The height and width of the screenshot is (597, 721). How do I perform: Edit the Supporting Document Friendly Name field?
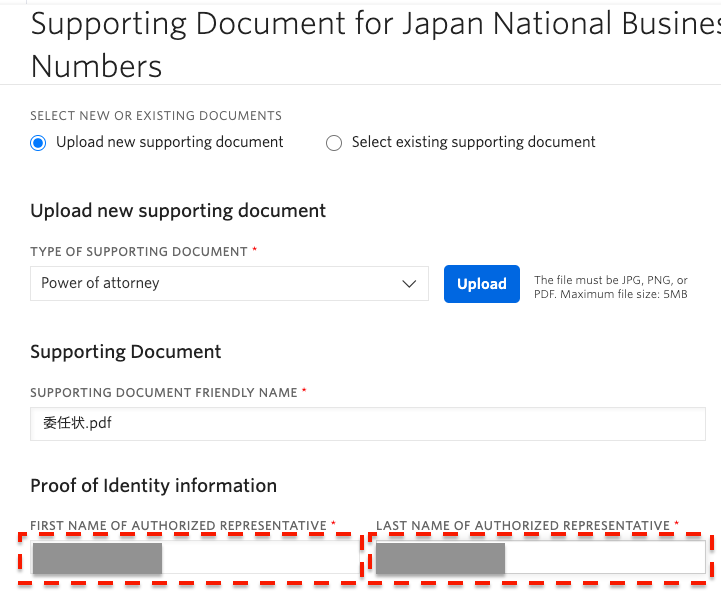point(368,424)
